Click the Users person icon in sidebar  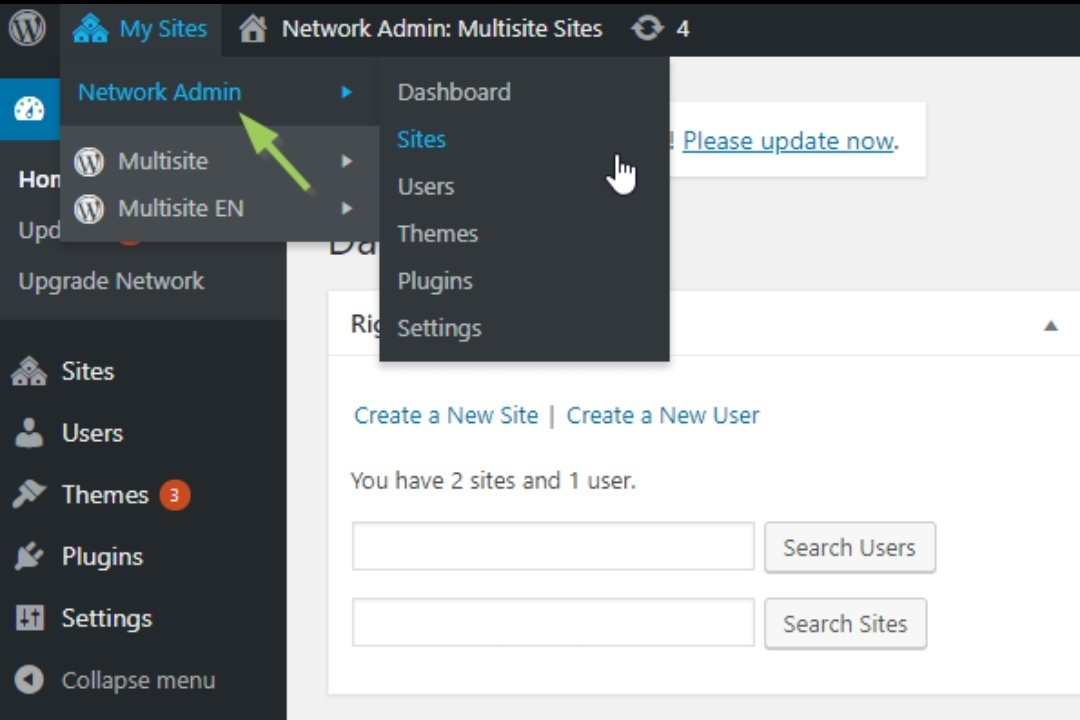pyautogui.click(x=29, y=433)
